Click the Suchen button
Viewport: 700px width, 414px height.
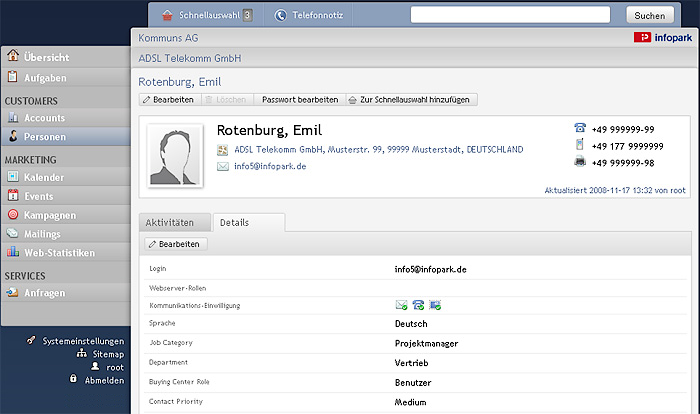(x=650, y=15)
